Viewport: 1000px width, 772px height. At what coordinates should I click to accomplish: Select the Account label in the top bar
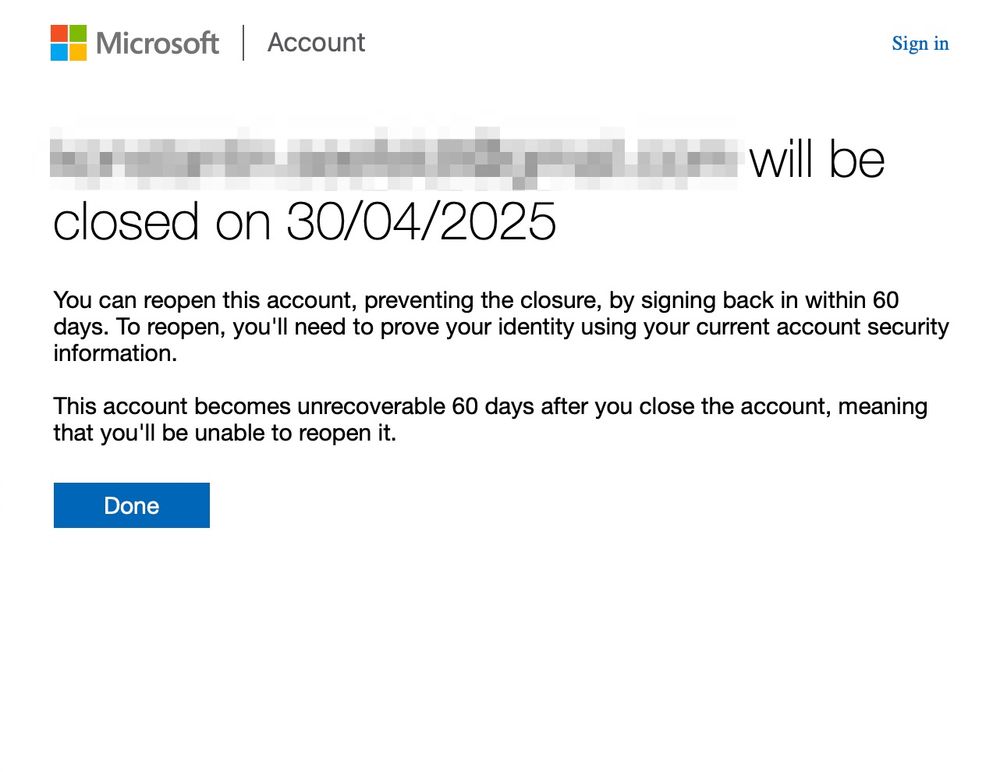(316, 43)
